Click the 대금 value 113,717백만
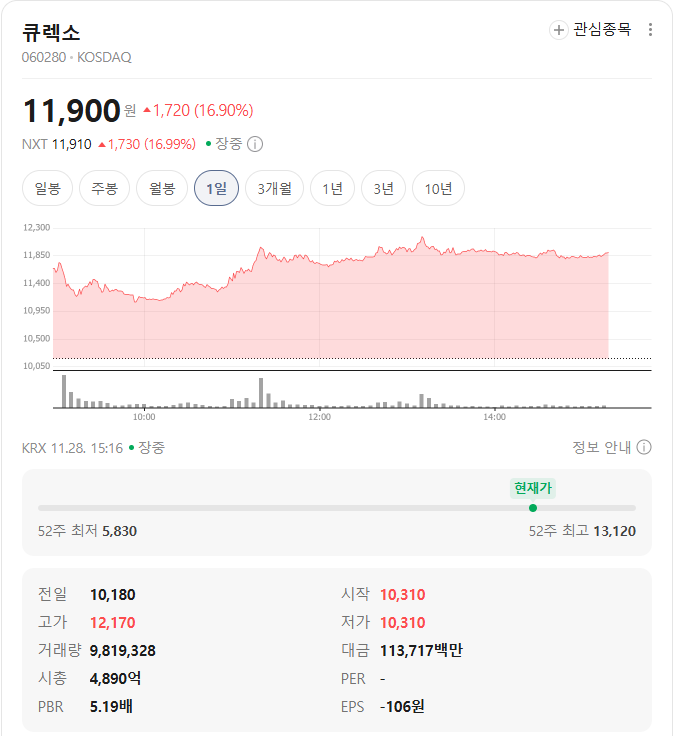 421,651
